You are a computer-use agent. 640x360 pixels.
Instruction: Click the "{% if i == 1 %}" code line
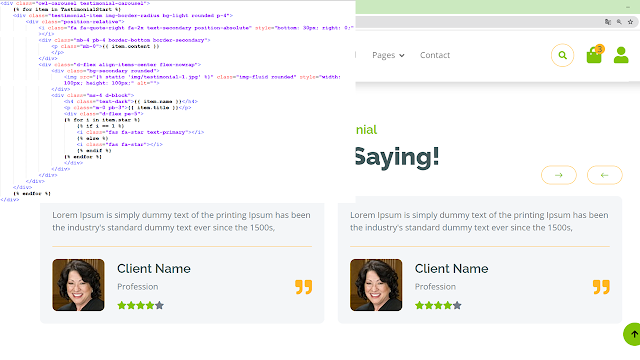100,126
